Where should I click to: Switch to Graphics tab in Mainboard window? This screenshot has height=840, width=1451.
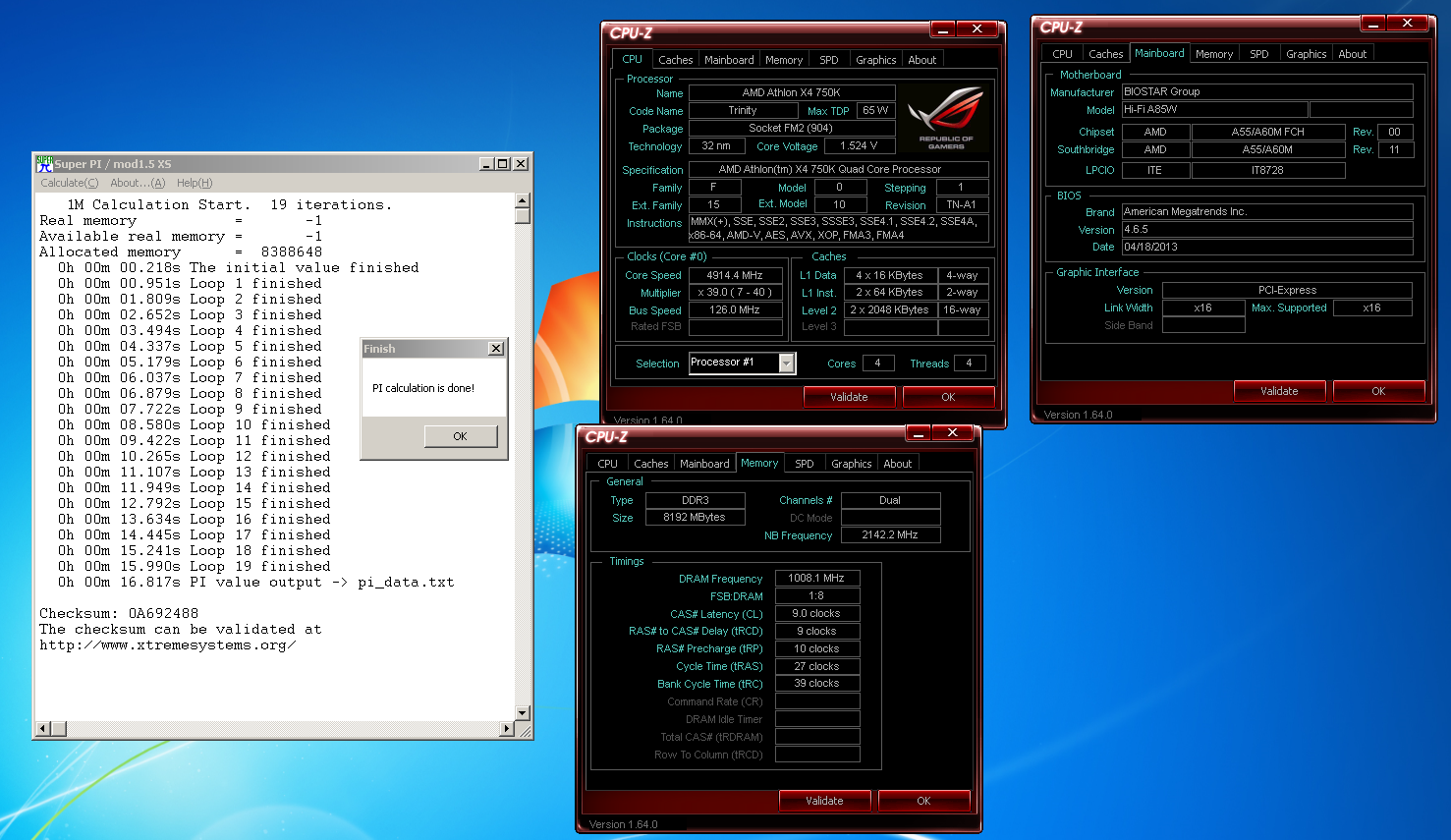[x=1306, y=54]
